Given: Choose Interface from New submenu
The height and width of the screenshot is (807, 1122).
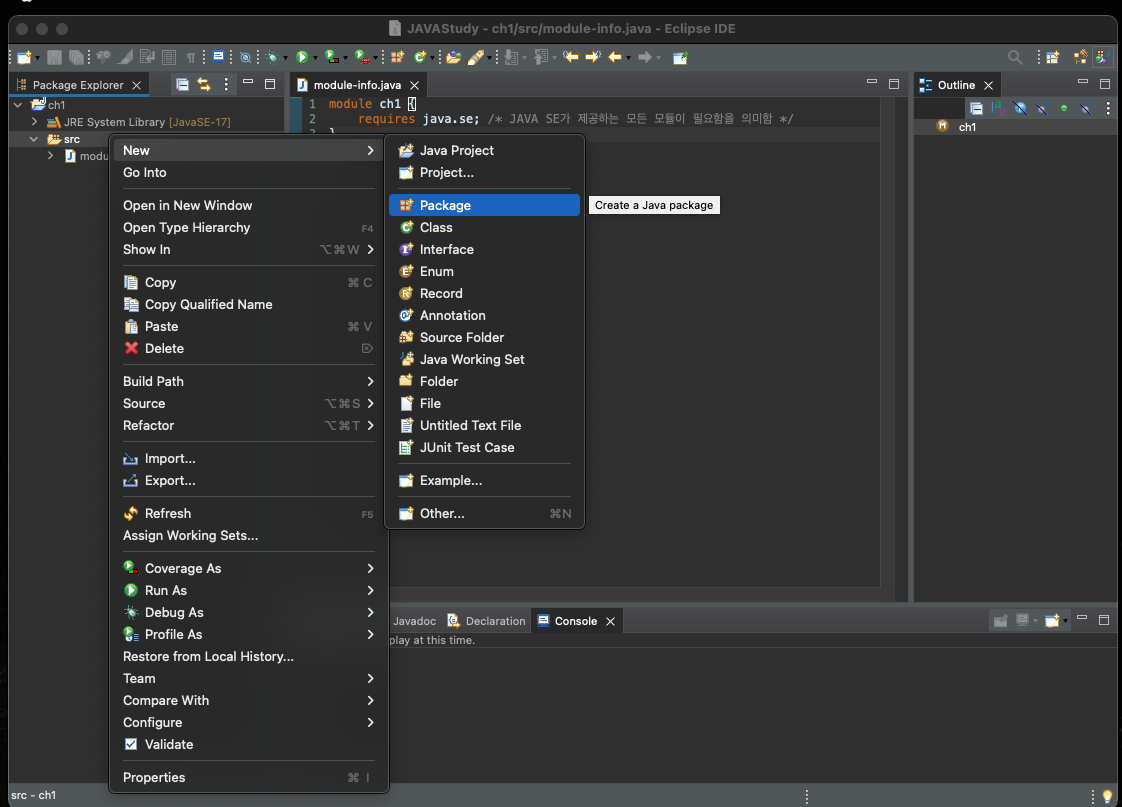Looking at the screenshot, I should (484, 250).
